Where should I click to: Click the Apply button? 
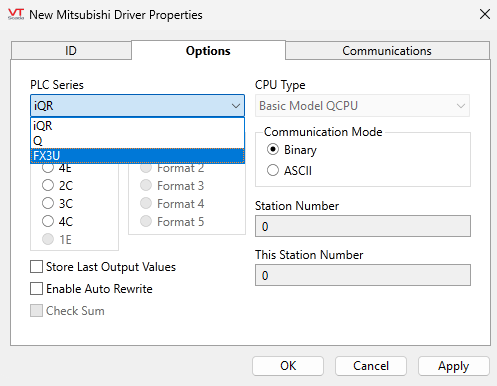(x=454, y=366)
